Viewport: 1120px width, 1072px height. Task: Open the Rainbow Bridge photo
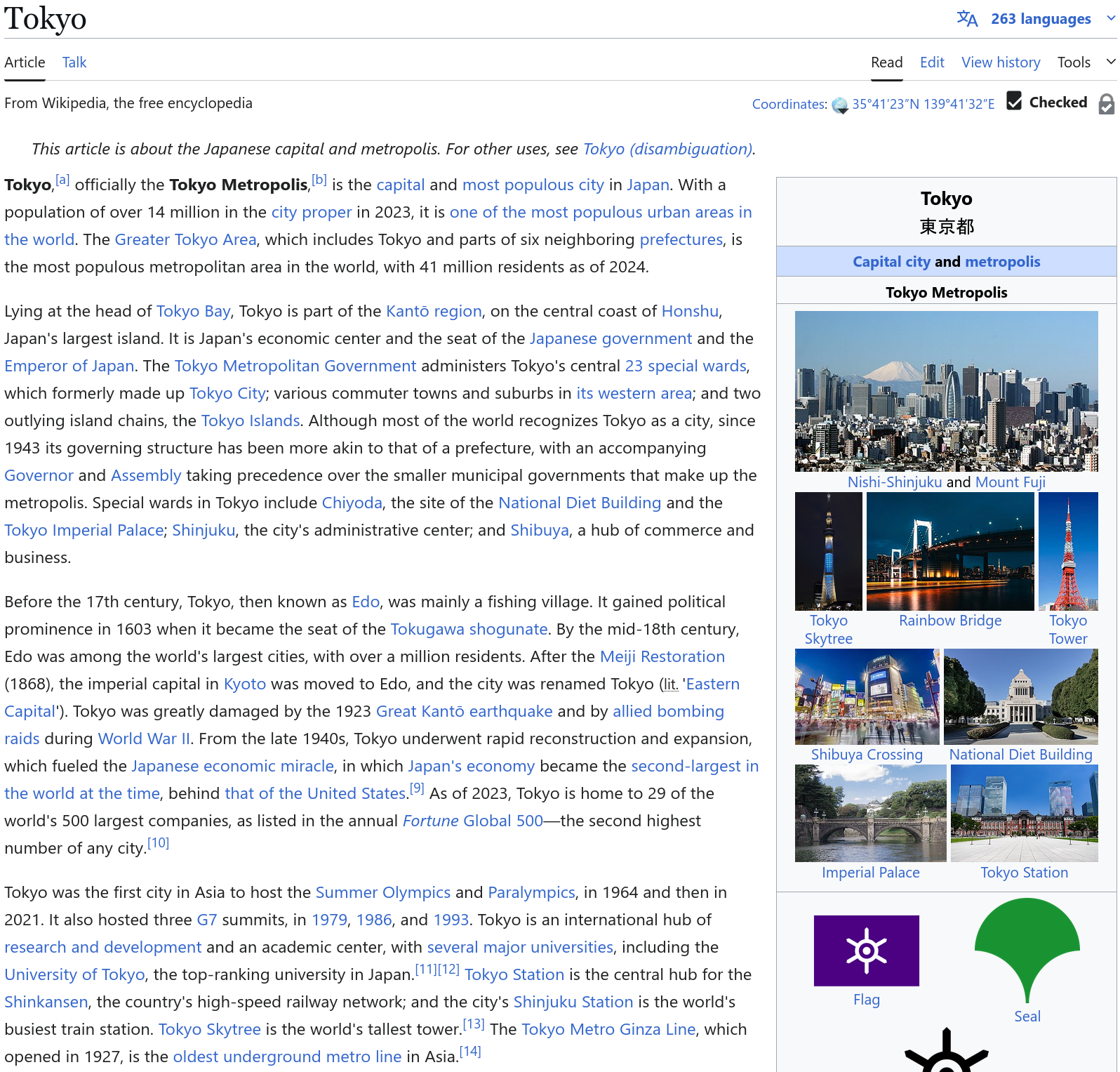[950, 551]
